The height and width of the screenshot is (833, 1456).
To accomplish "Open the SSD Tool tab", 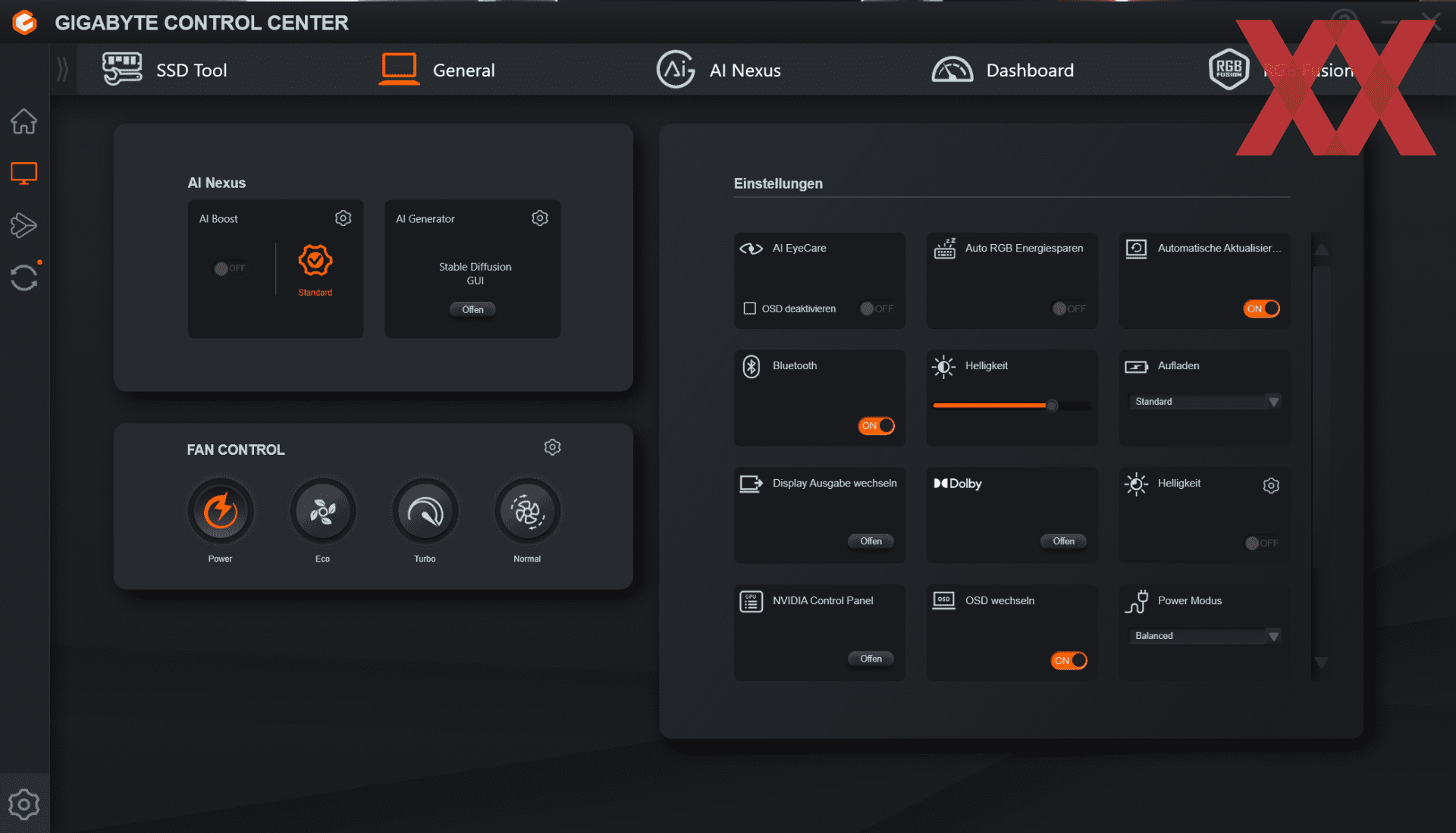I will [165, 70].
